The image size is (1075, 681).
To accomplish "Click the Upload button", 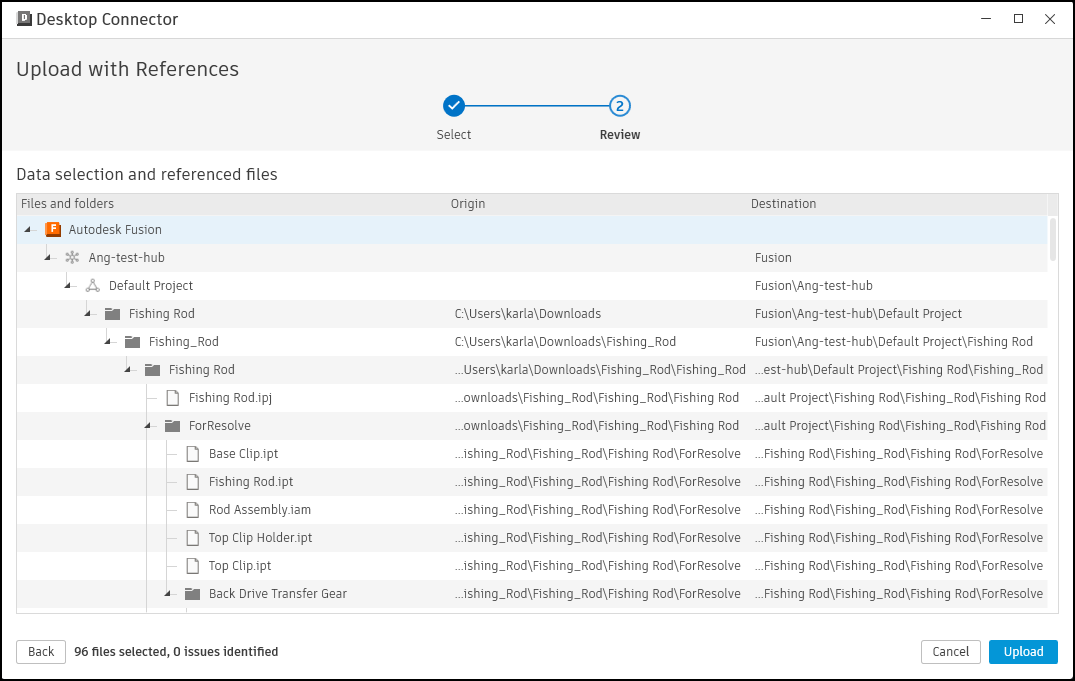I will 1023,652.
